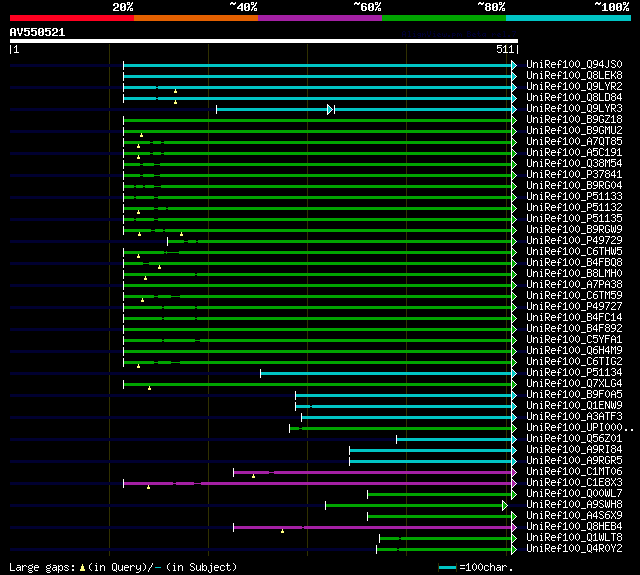Click the cyan ~100% color scale segment
Screen dimensions: 640x575
pos(569,18)
